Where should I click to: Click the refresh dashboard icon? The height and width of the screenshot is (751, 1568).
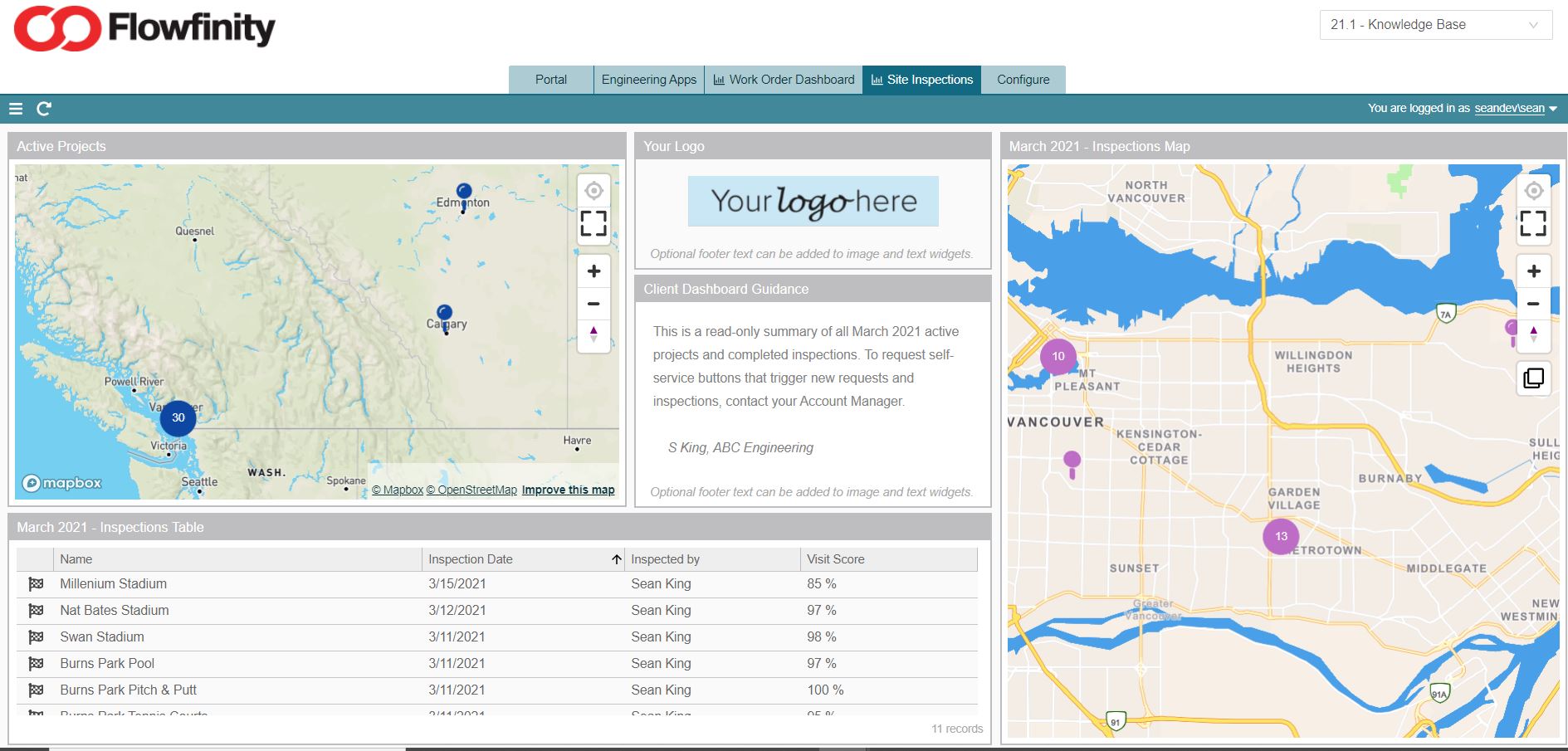[44, 109]
